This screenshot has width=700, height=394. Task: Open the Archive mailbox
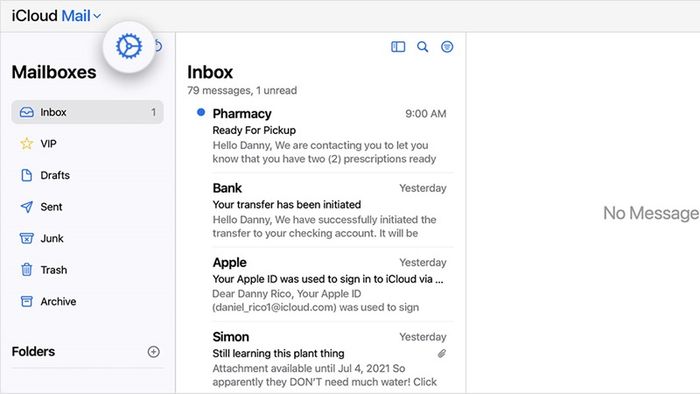[x=88, y=301]
